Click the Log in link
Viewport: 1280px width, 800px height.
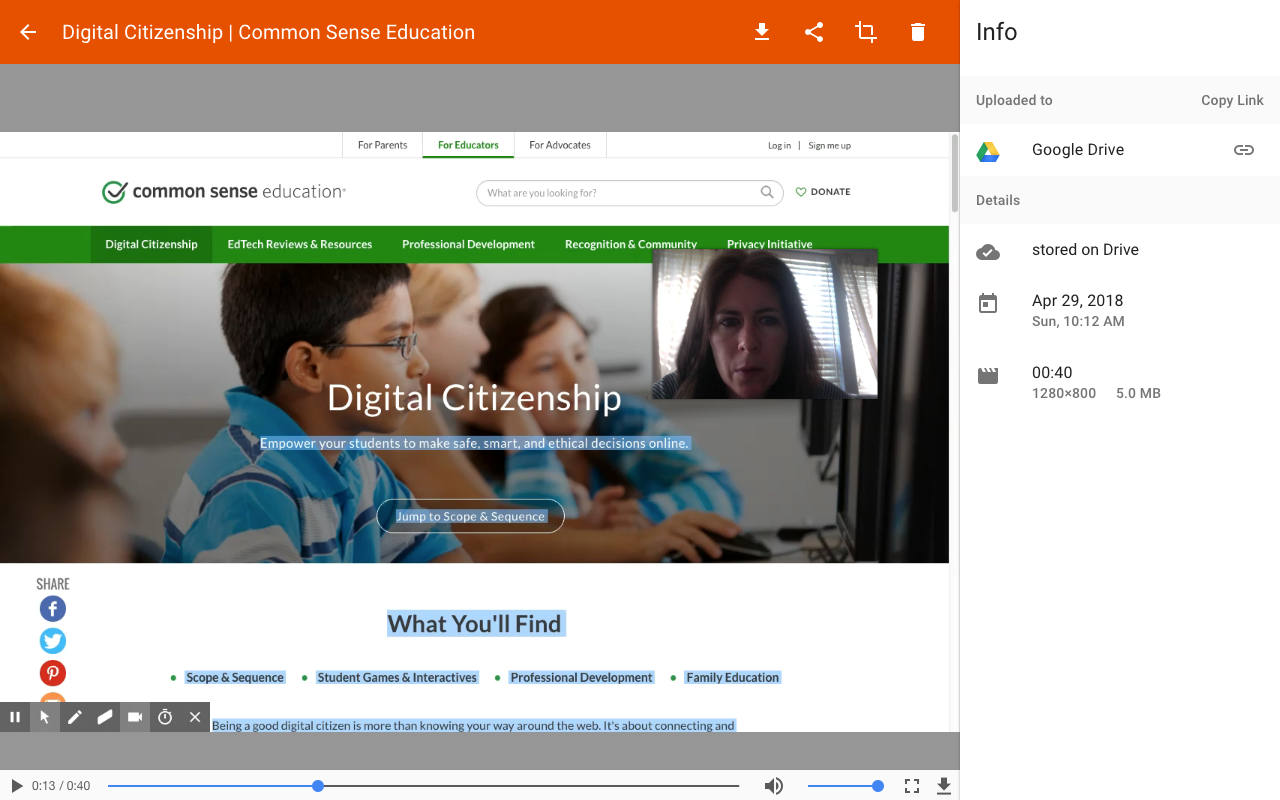(x=779, y=146)
